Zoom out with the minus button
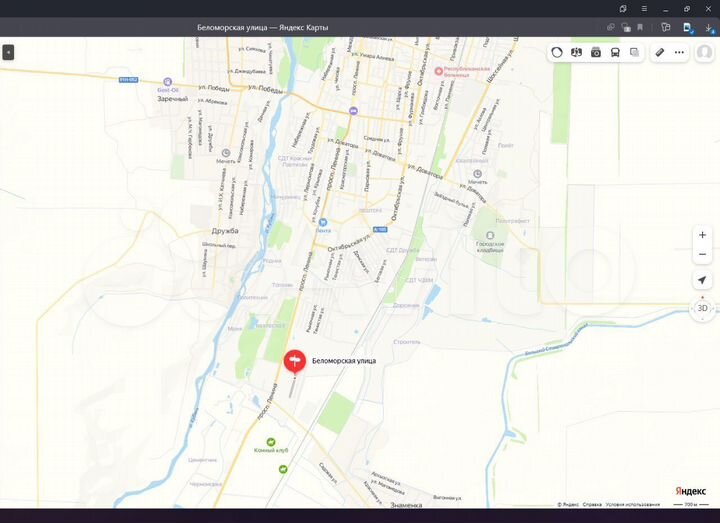 [702, 254]
